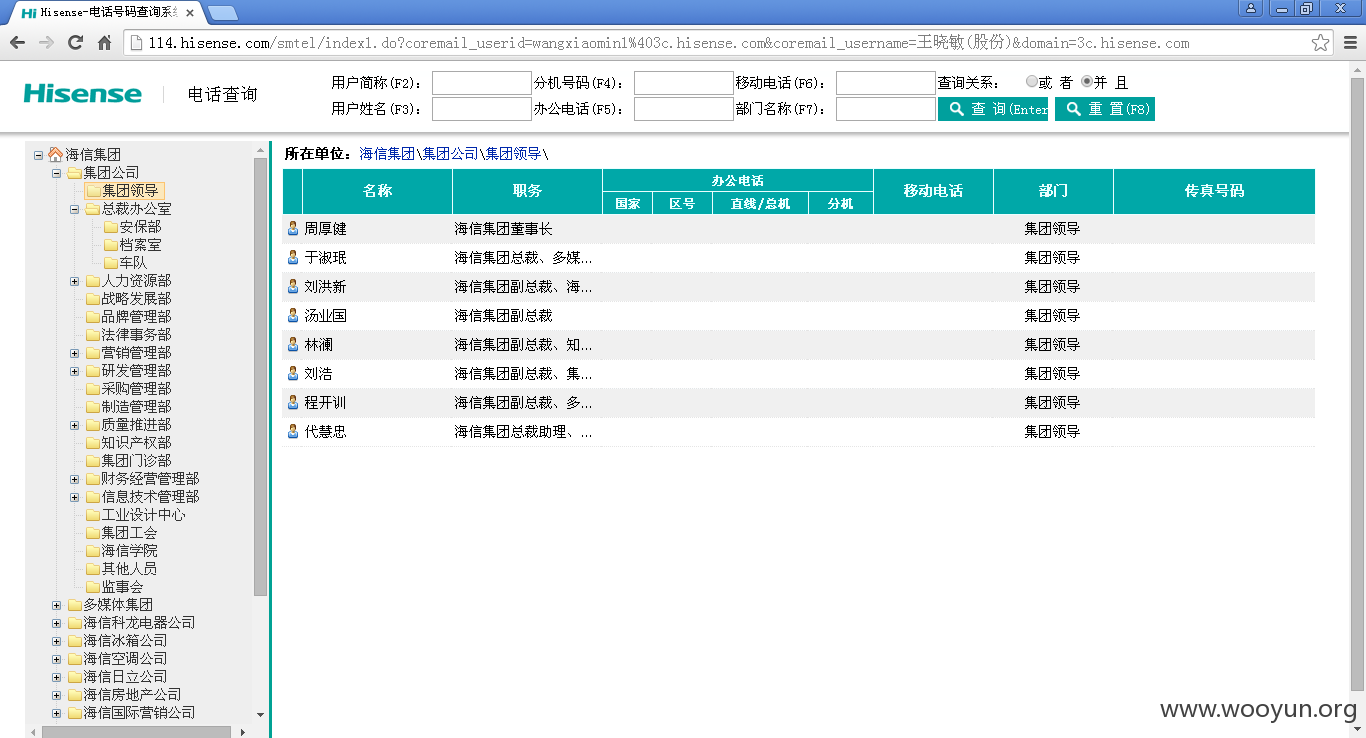Click the Hisense logo

[83, 94]
